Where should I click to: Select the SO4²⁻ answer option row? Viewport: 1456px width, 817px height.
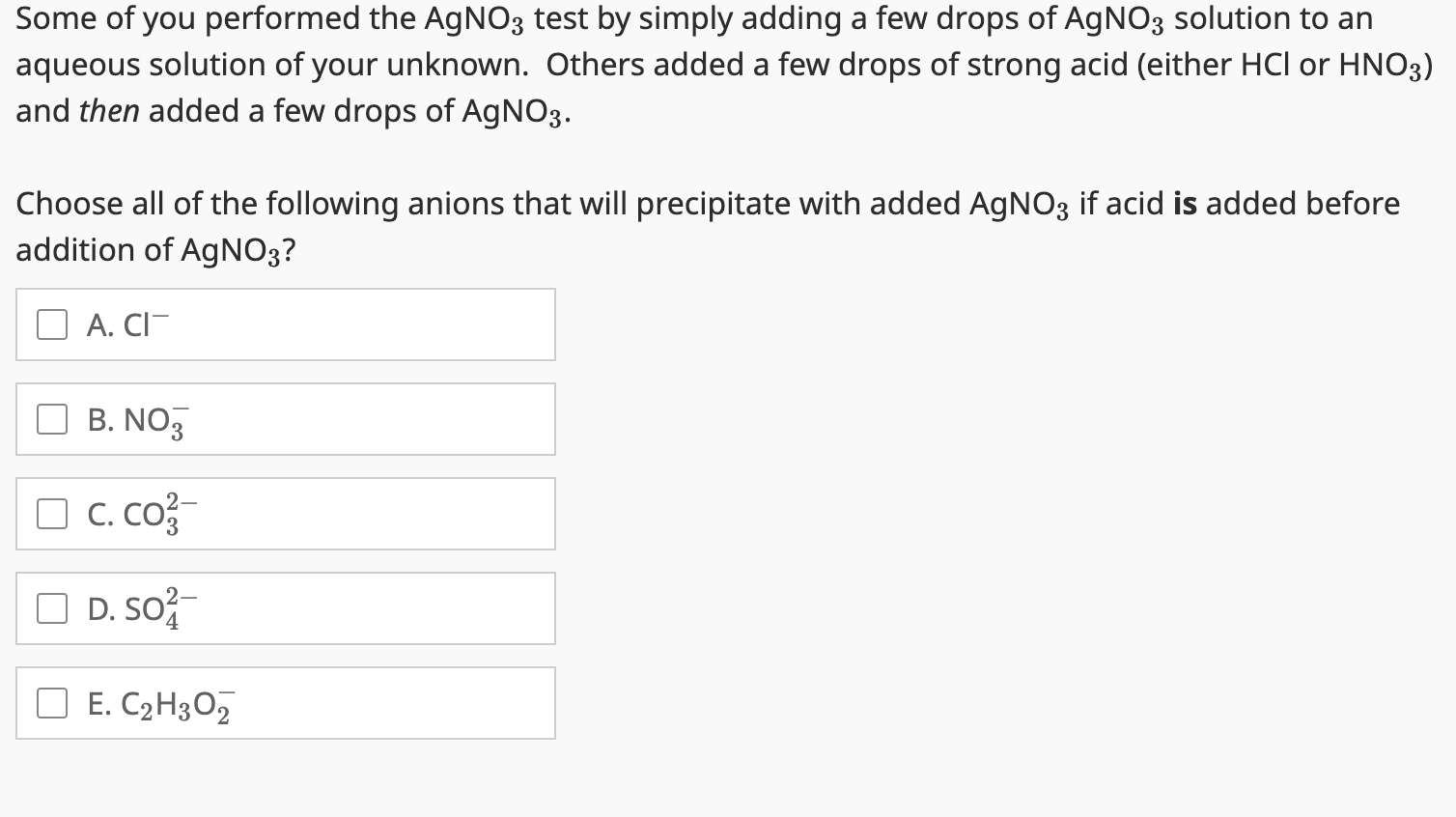[x=286, y=607]
